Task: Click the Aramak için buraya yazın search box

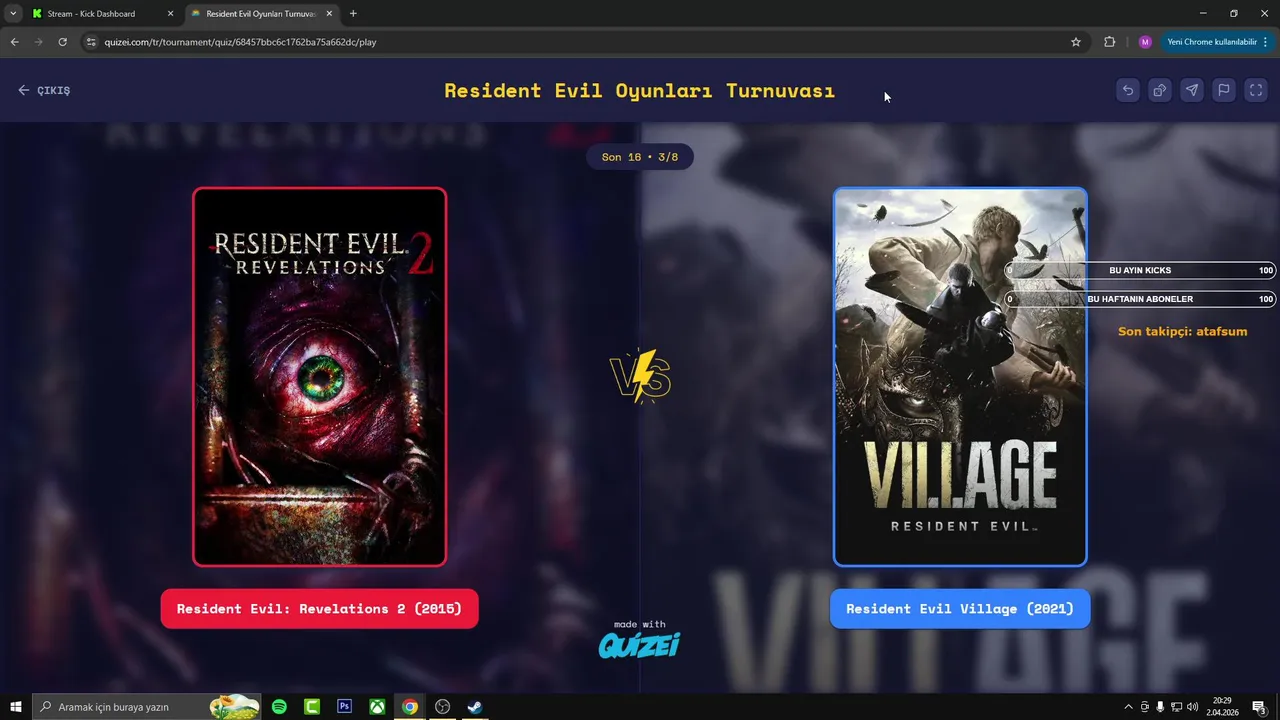Action: [147, 707]
